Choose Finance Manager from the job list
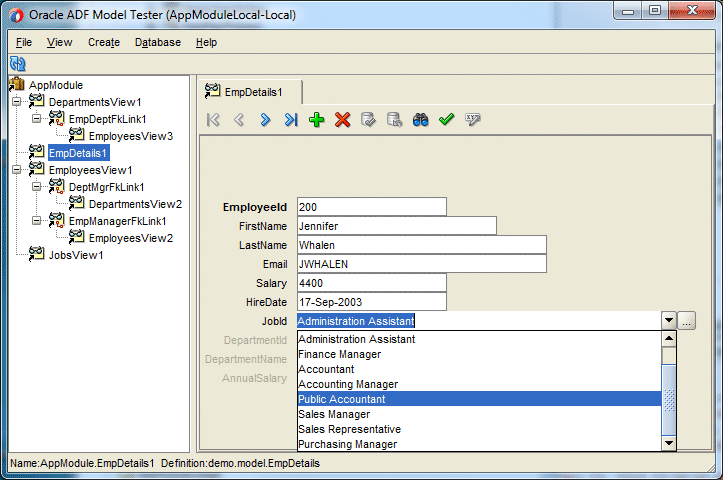723x480 pixels. 480,354
